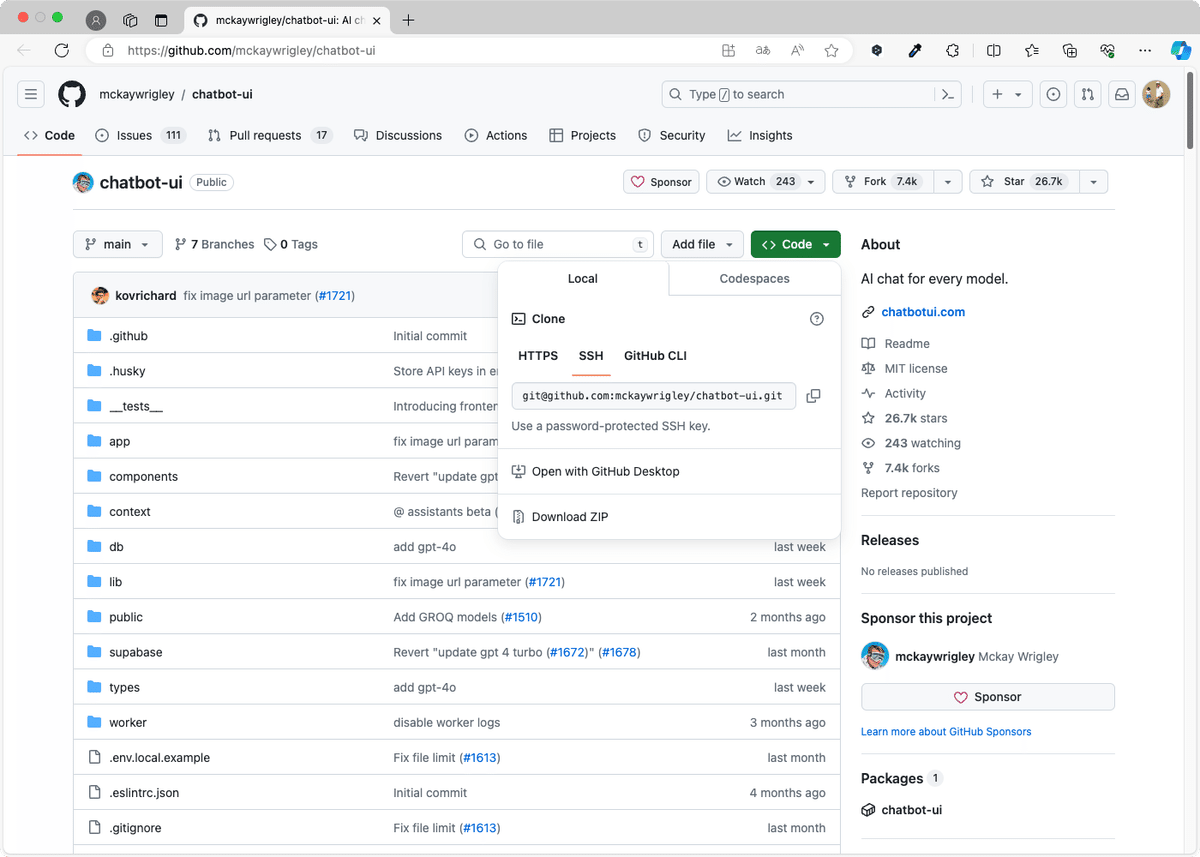1200x857 pixels.
Task: Open the browser profile icon in the title bar
Action: click(x=96, y=20)
